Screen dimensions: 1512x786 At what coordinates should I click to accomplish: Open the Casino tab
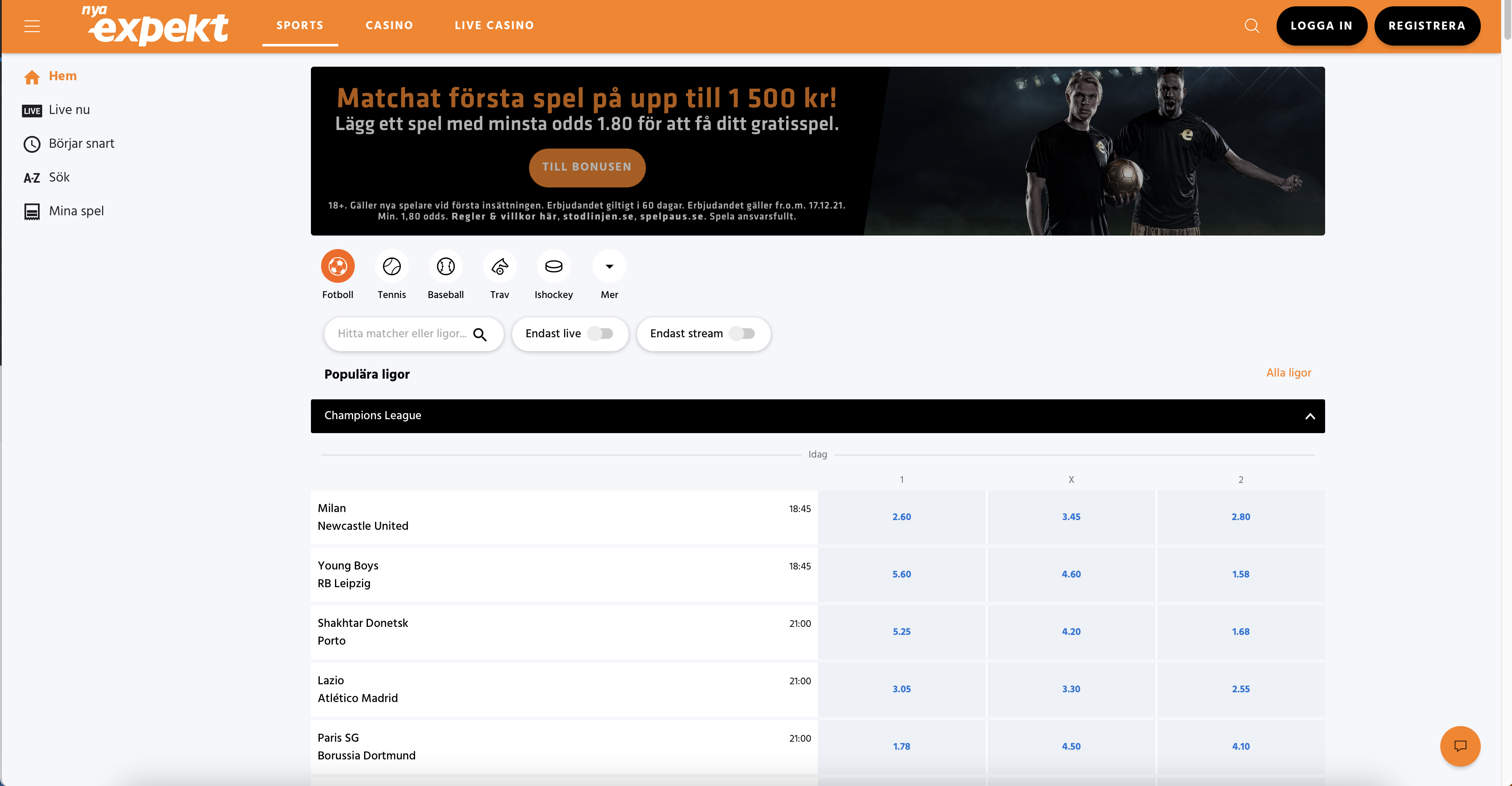389,25
